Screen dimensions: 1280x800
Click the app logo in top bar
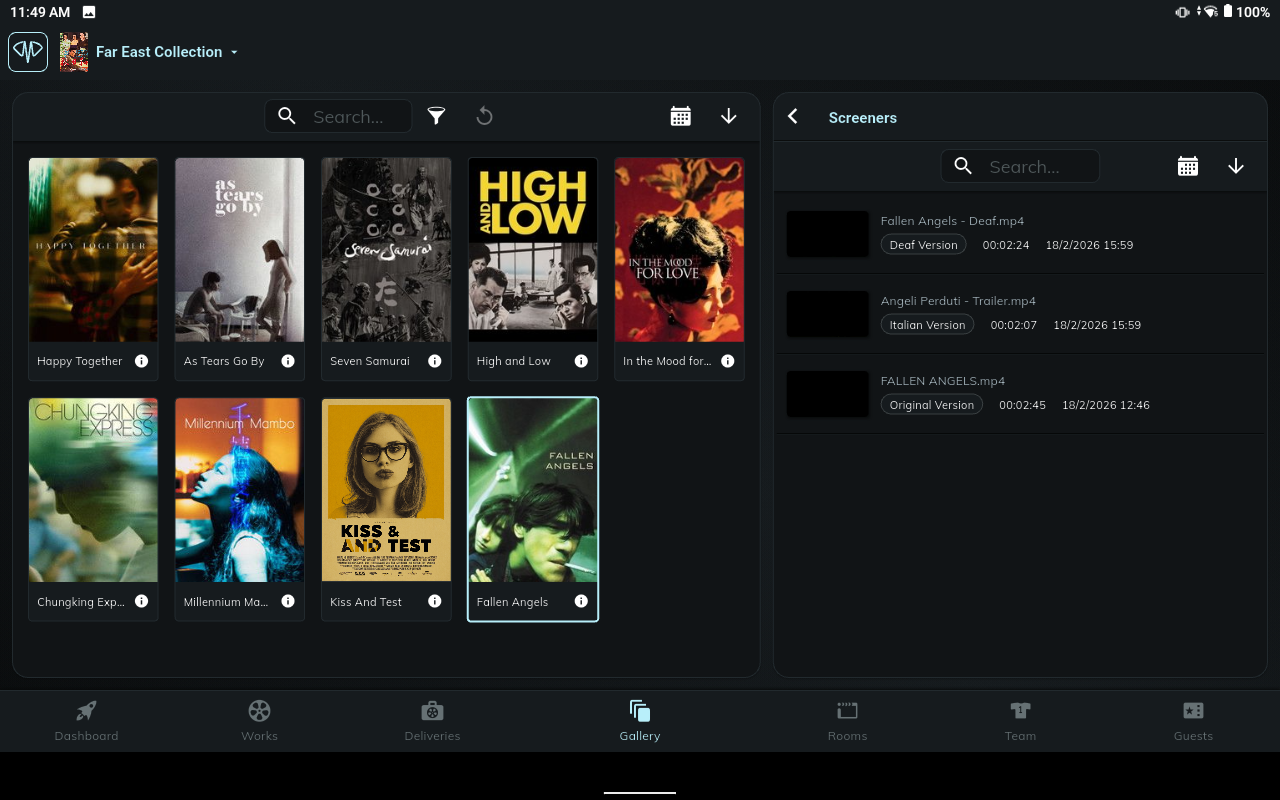(x=28, y=52)
